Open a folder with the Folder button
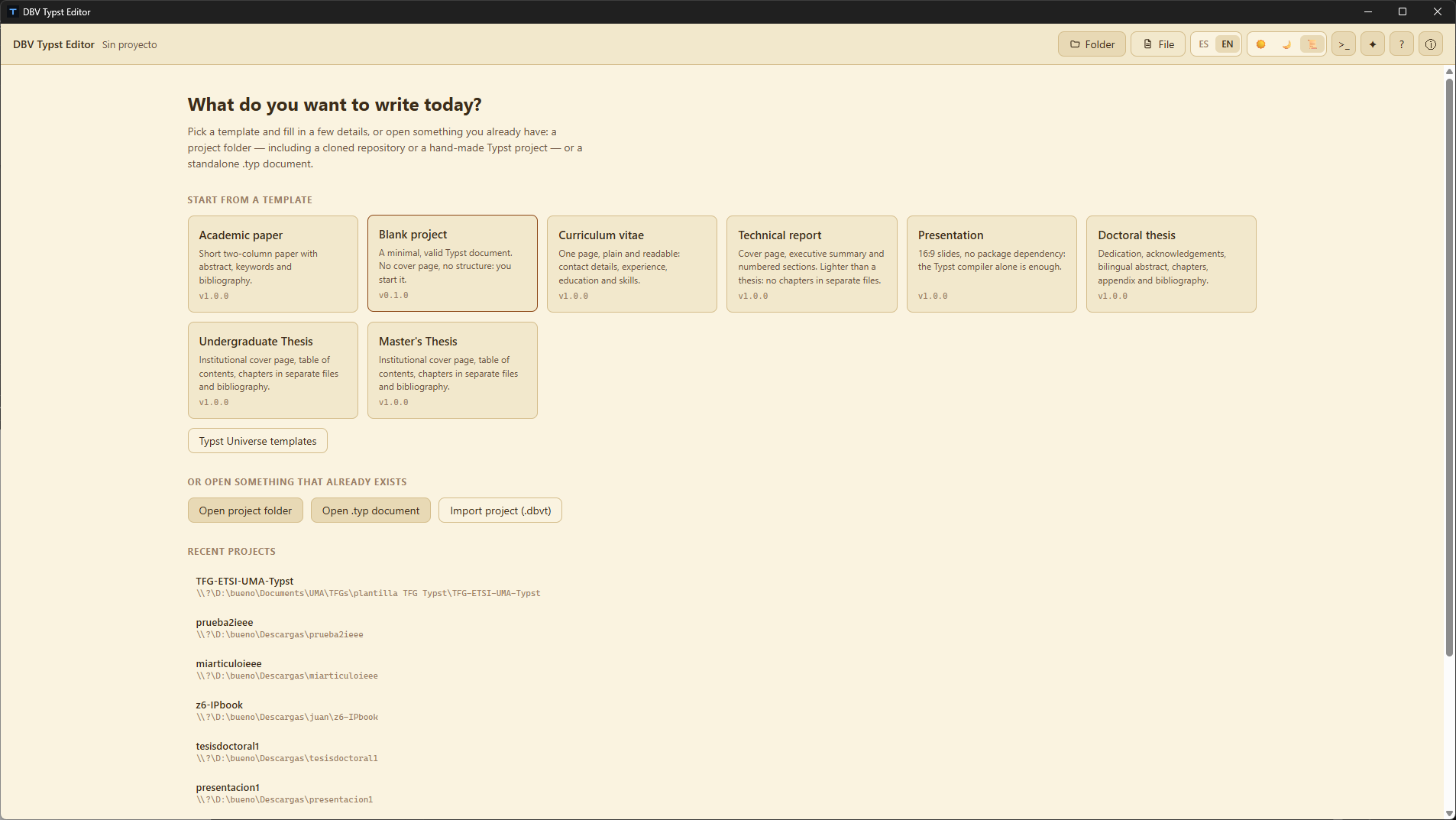The width and height of the screenshot is (1456, 820). pyautogui.click(x=1092, y=44)
